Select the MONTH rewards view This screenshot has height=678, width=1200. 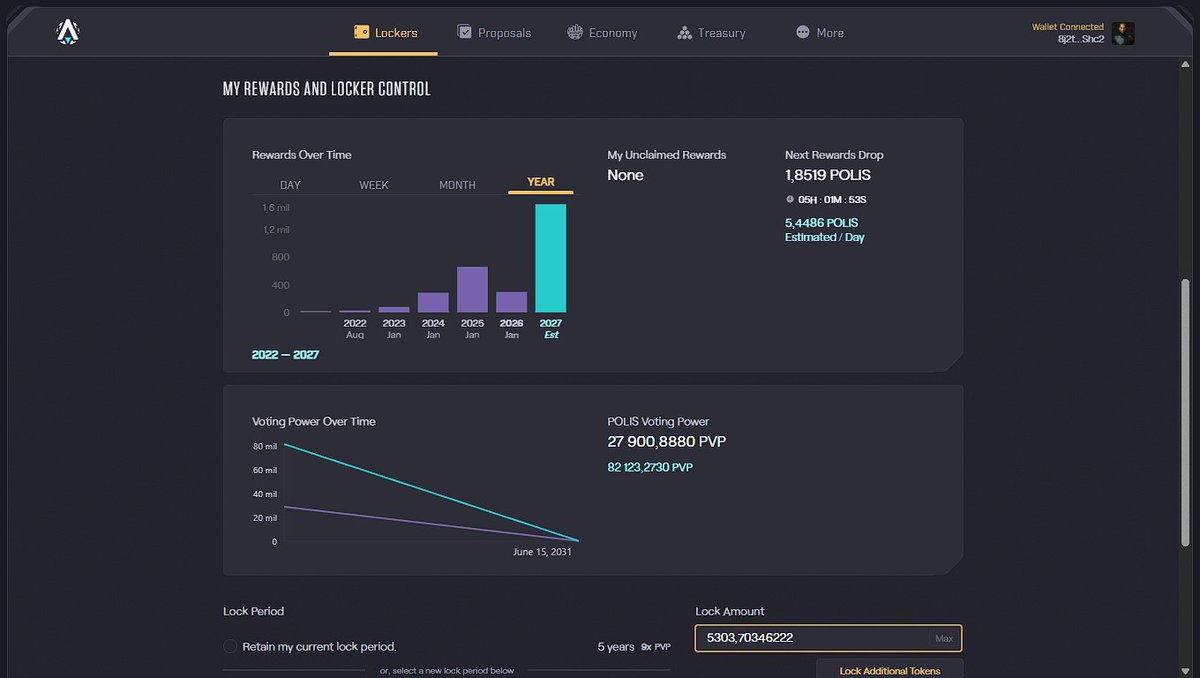457,185
